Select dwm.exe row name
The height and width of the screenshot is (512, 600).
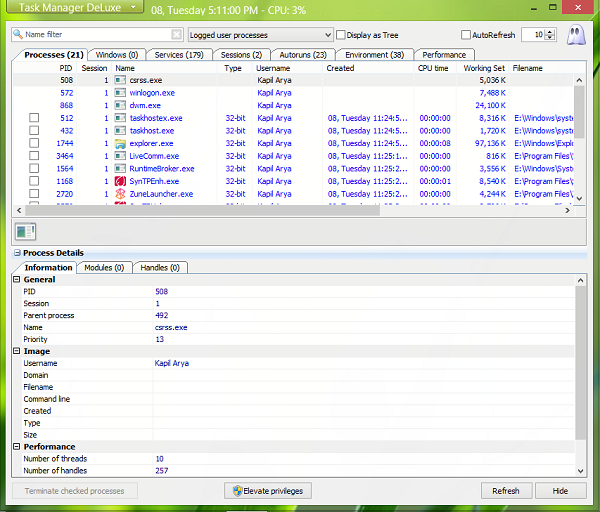tap(145, 105)
